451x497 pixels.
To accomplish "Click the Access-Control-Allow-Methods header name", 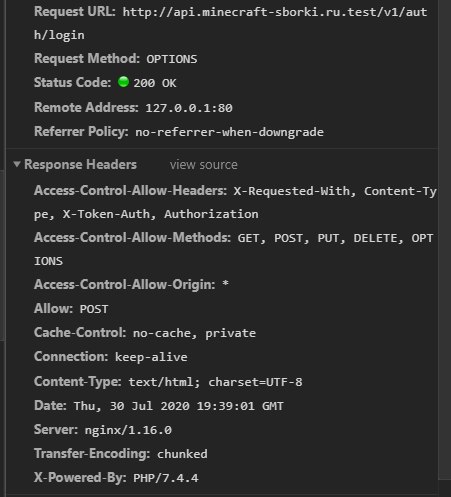I will click(132, 238).
